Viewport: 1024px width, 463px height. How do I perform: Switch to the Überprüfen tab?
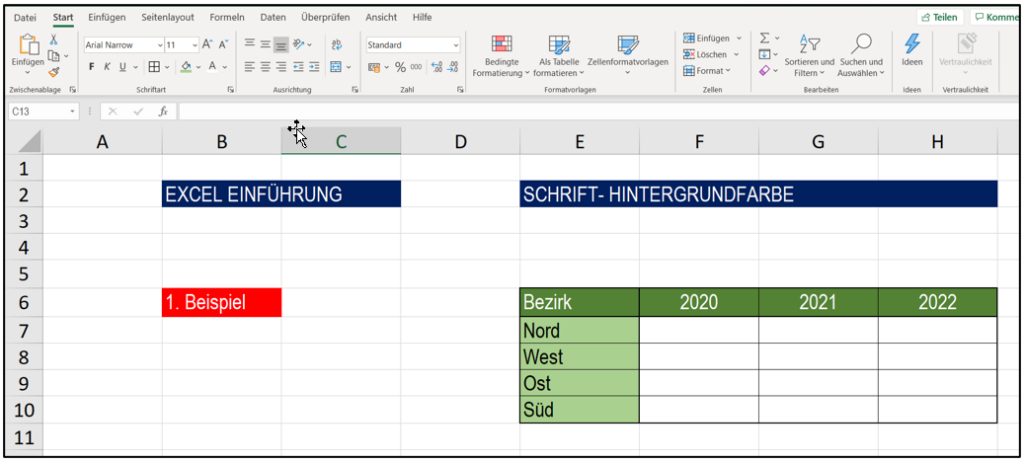coord(325,18)
